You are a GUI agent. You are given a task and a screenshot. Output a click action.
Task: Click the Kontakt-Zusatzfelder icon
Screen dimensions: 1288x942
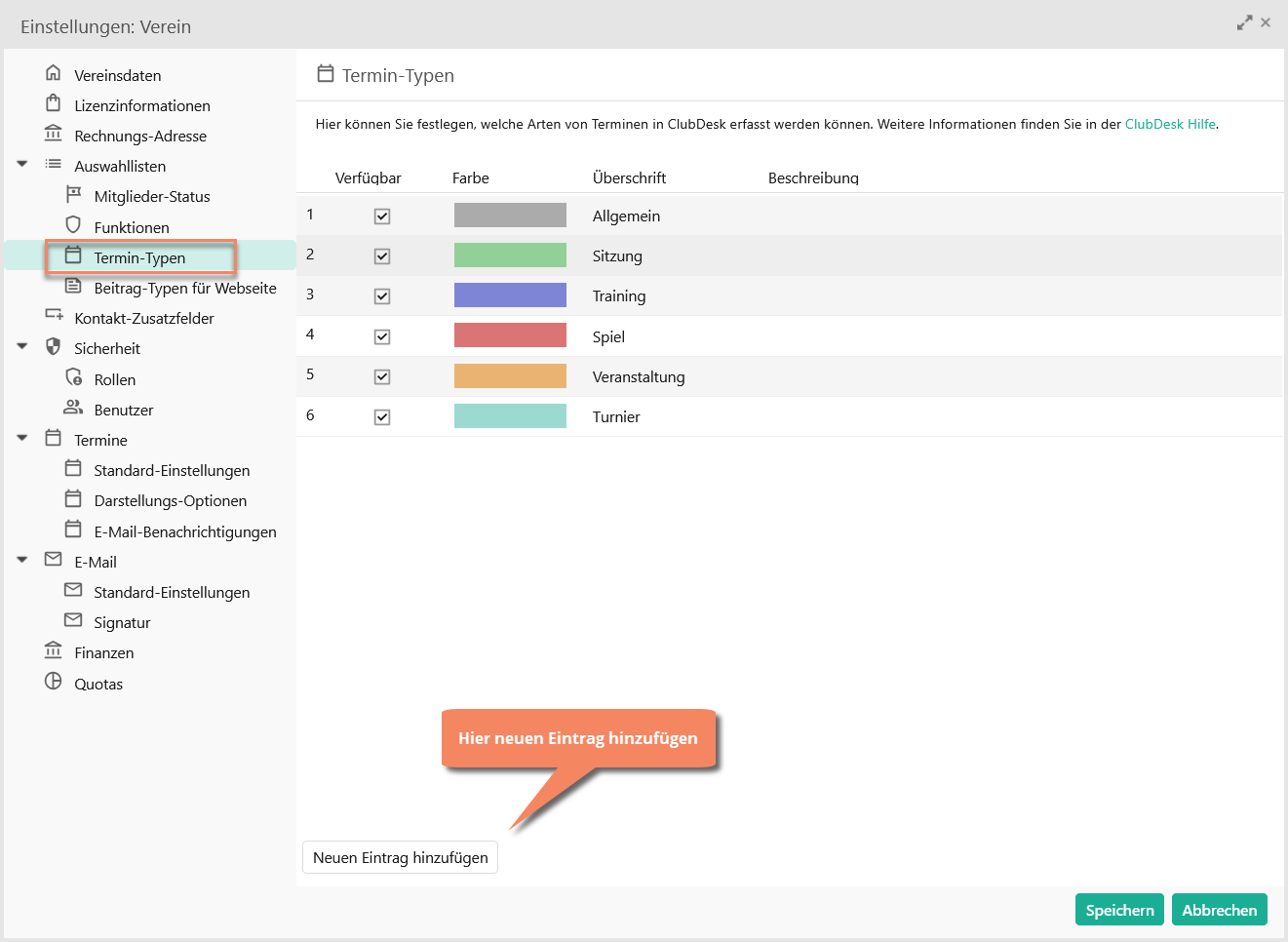tap(54, 316)
